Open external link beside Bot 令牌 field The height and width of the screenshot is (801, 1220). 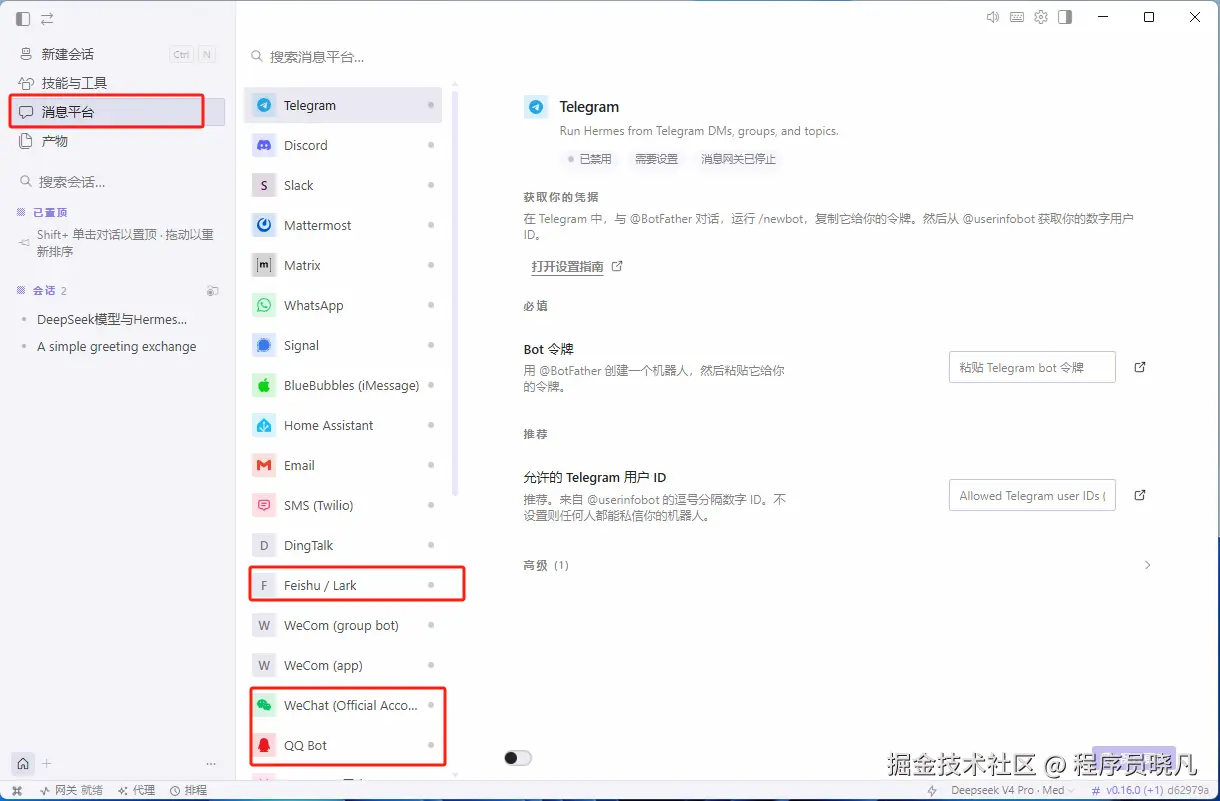[x=1140, y=367]
